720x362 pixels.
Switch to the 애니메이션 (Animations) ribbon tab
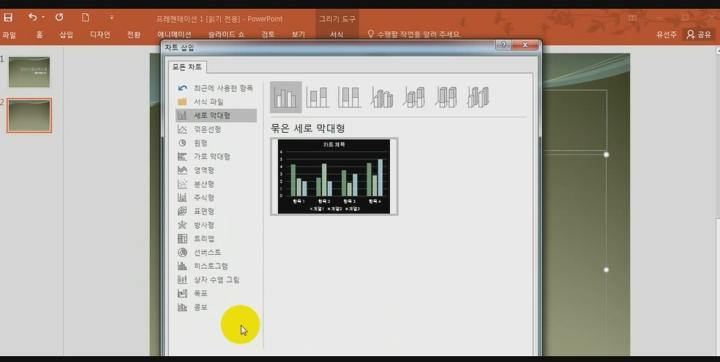point(174,34)
